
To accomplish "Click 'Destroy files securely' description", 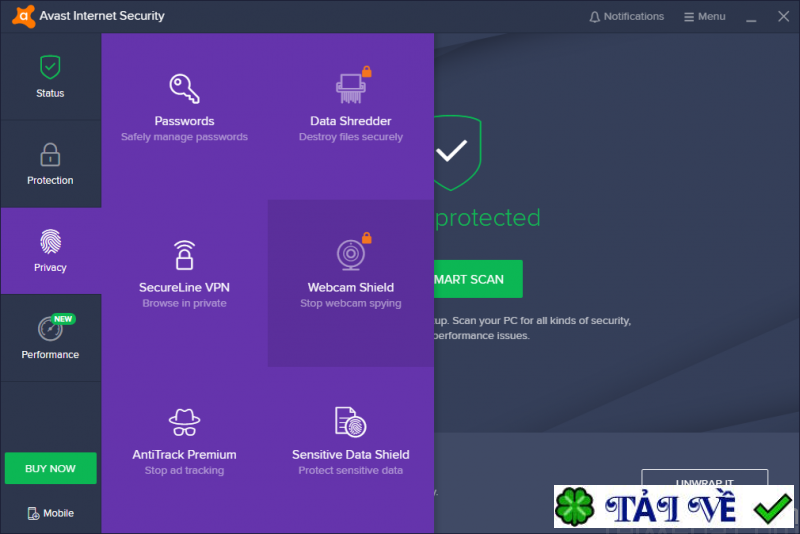I will [351, 137].
